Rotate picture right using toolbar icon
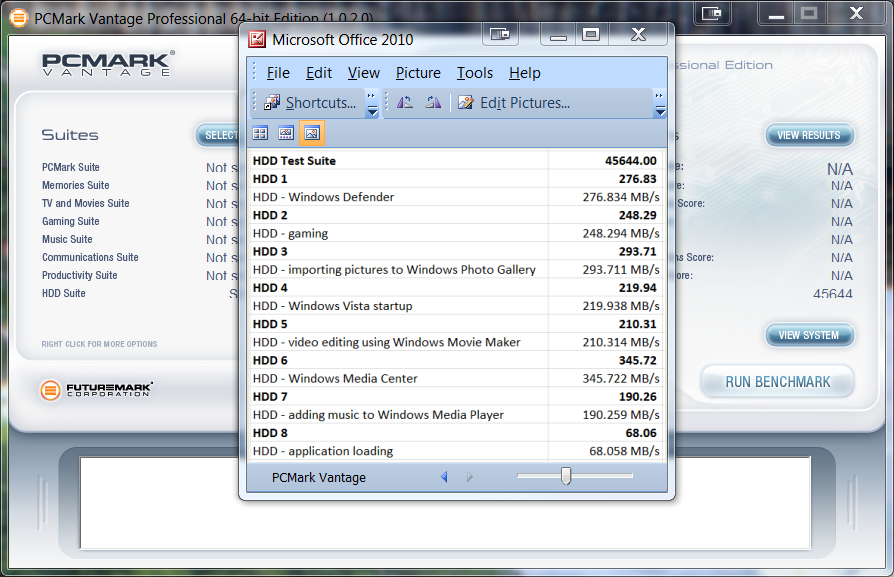The width and height of the screenshot is (894, 577). coord(433,103)
